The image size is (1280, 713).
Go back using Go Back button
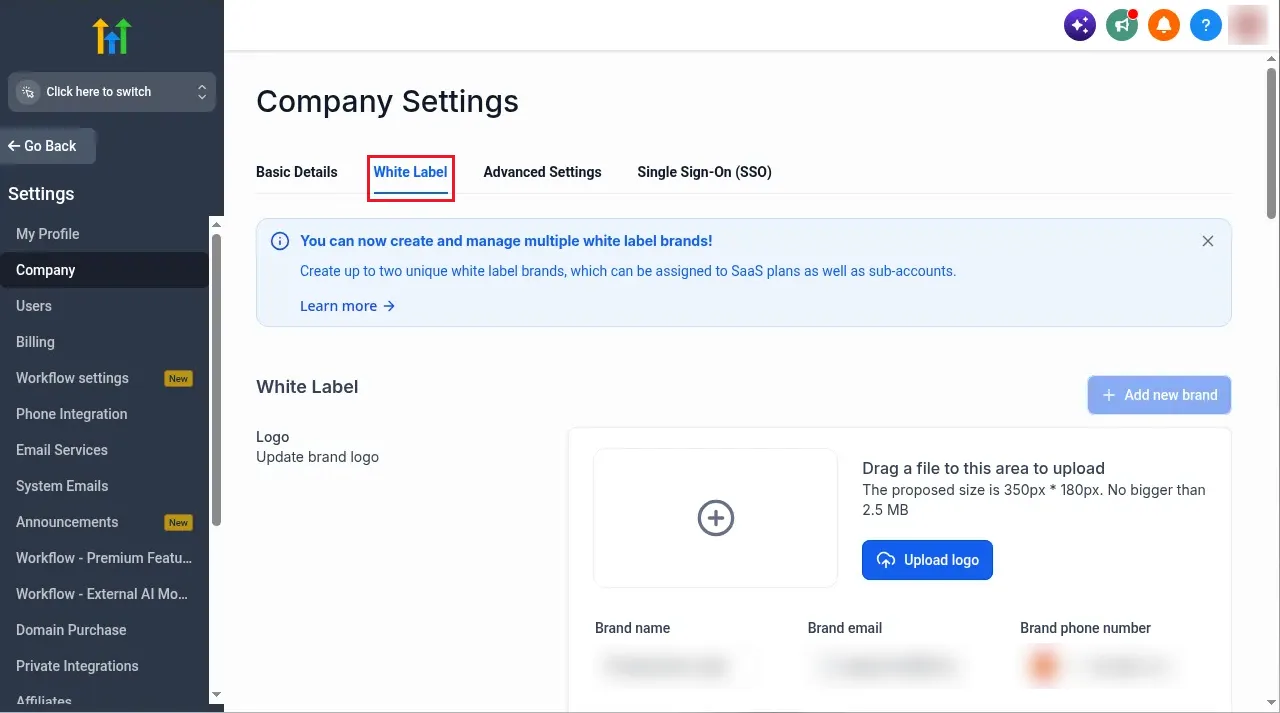pyautogui.click(x=48, y=146)
